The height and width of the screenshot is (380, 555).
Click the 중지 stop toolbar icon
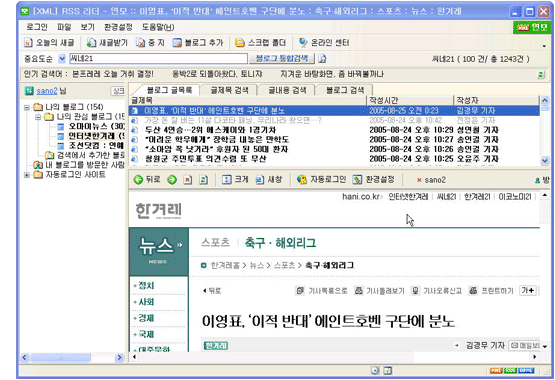pyautogui.click(x=141, y=43)
